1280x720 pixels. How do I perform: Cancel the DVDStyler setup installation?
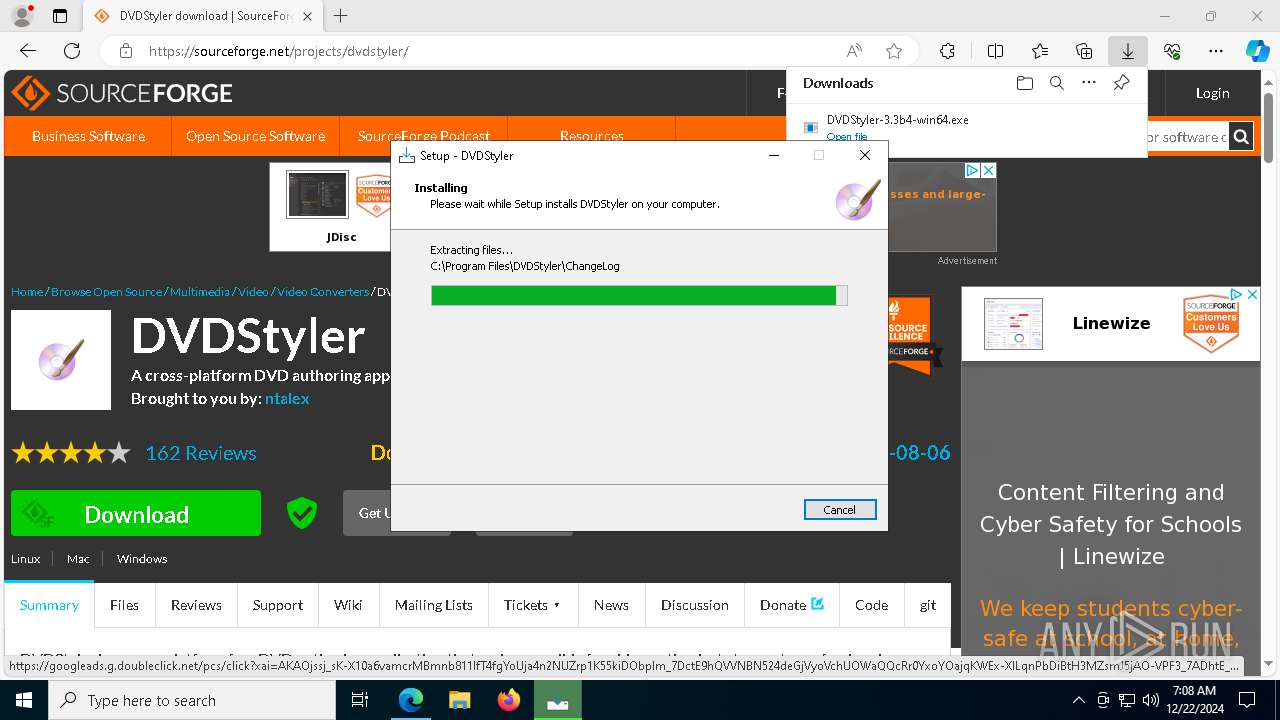point(840,510)
